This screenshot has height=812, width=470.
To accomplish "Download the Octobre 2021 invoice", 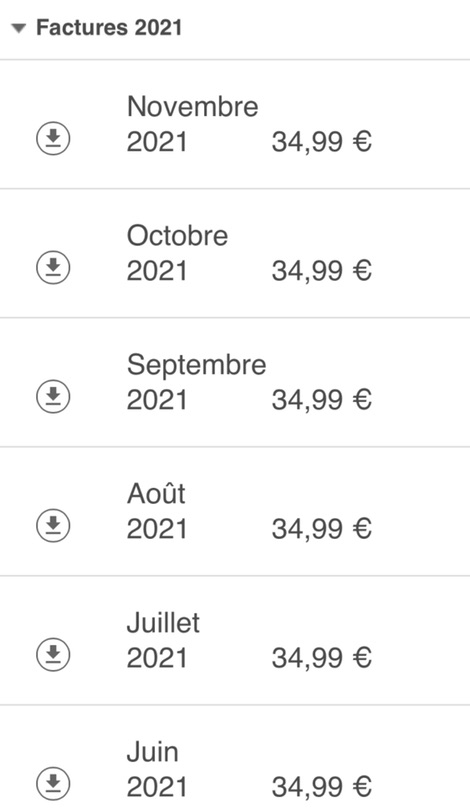I will coord(53,267).
